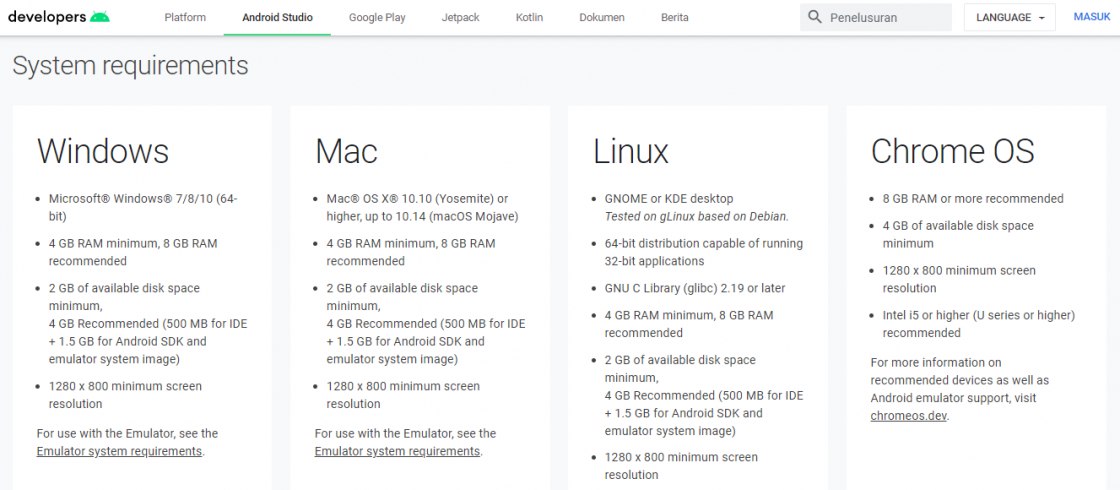
Task: Click the LANGUAGE dropdown arrow
Action: [1043, 18]
